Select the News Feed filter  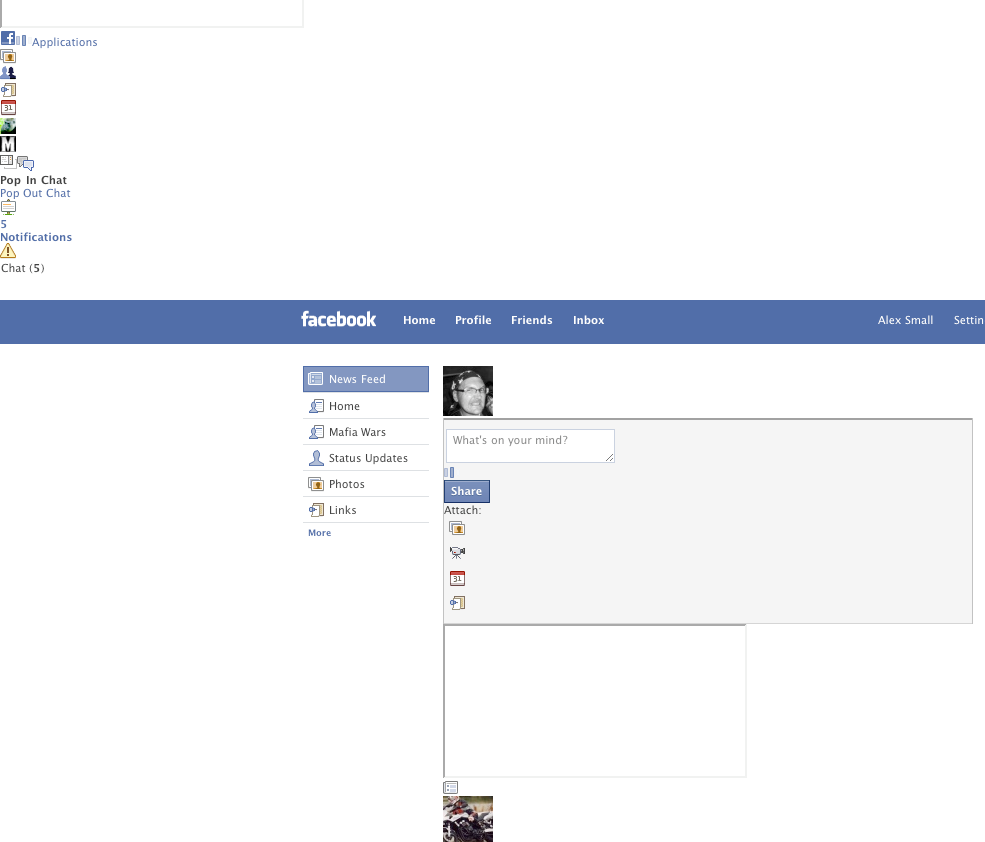366,379
